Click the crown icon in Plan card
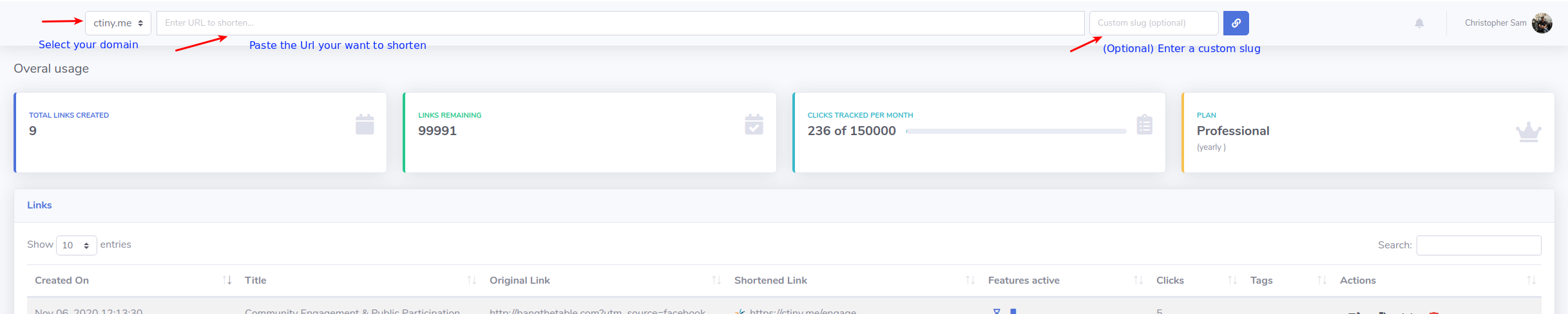Screen dimensions: 1568x314 [x=1528, y=132]
